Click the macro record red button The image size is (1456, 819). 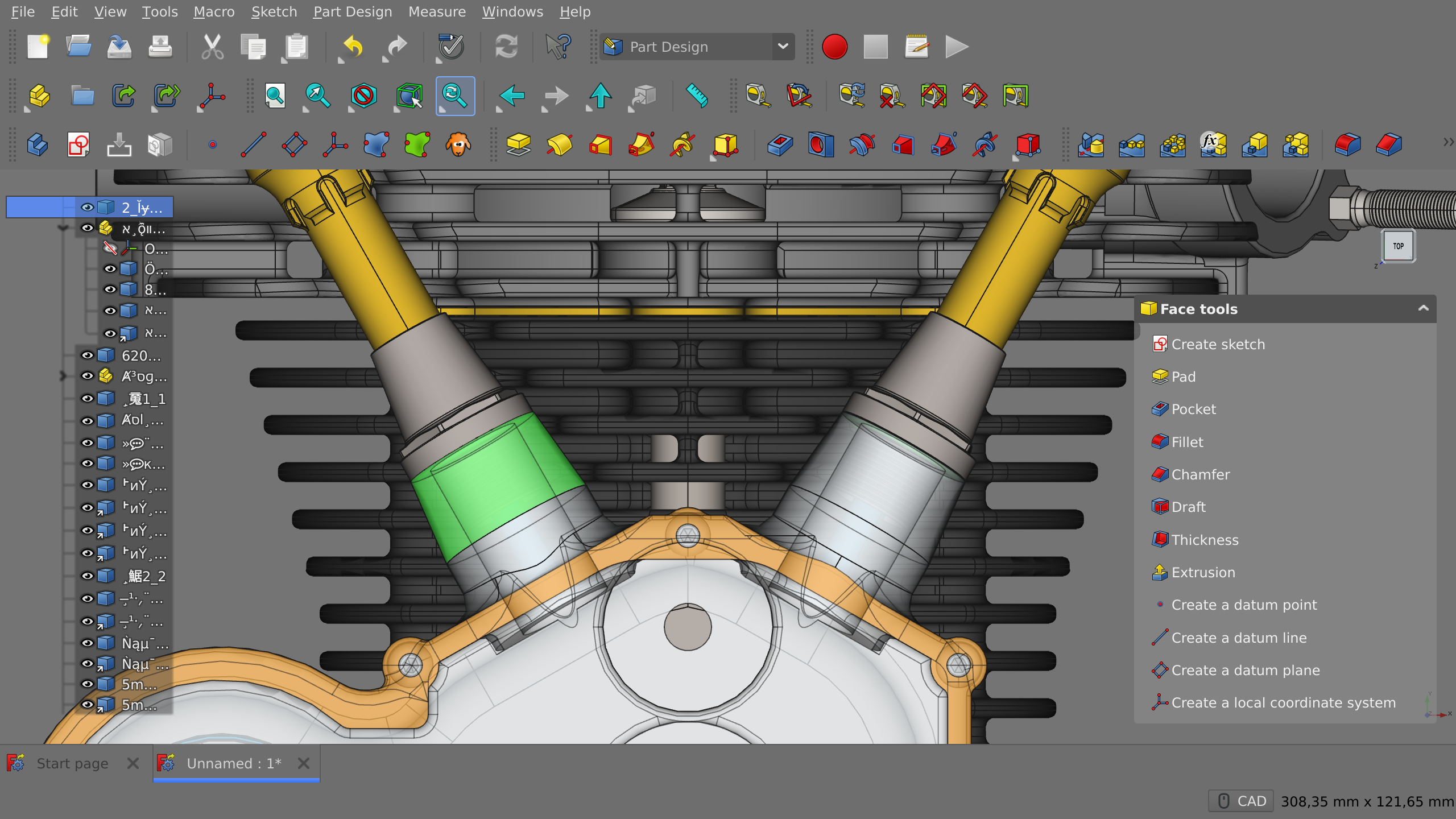(x=834, y=47)
